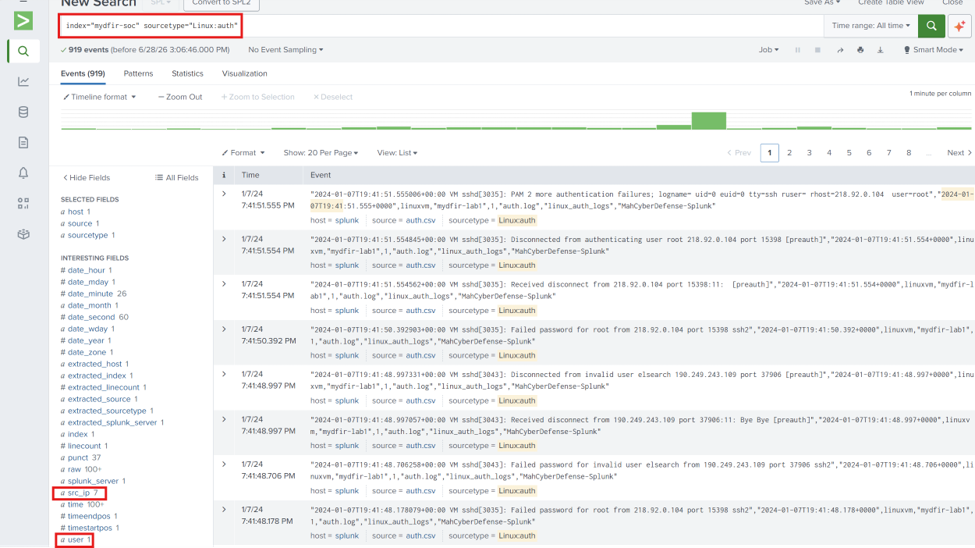Screen dimensions: 975x548
Task: Open the Show 20 Per Page dropdown
Action: tap(321, 152)
